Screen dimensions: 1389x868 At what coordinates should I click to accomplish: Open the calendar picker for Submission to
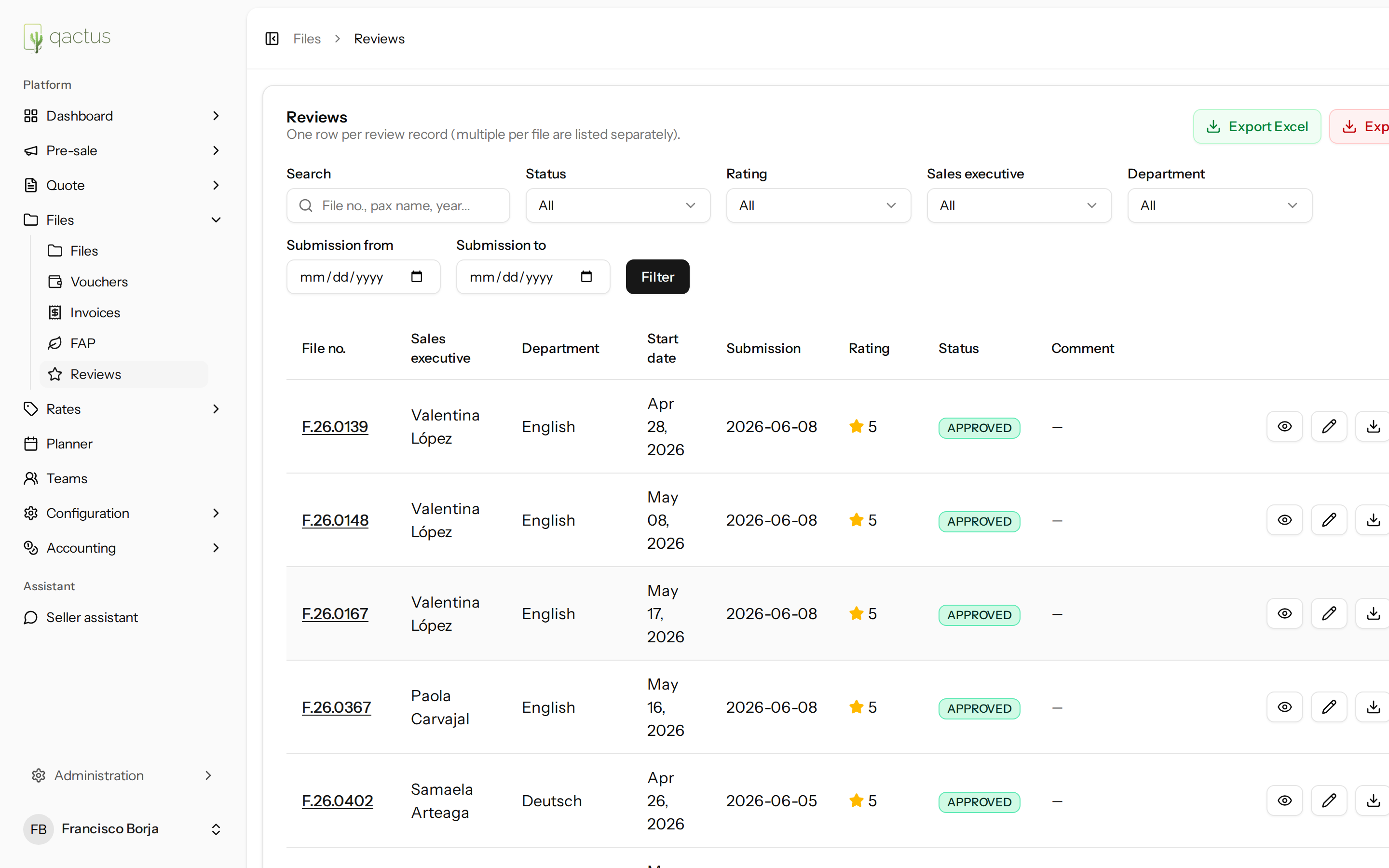586,277
